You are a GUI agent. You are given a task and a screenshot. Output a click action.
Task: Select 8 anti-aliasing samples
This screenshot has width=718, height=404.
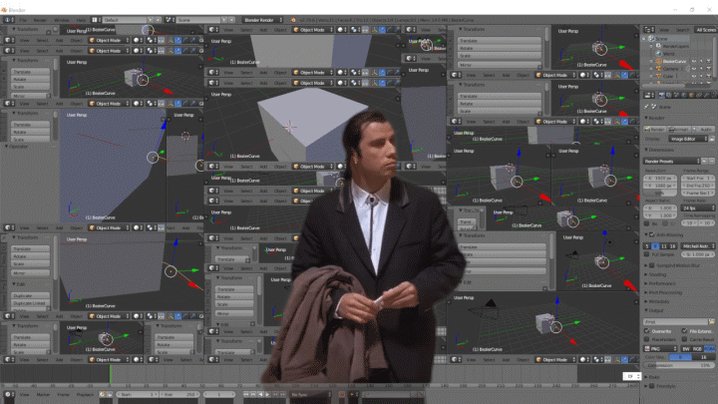click(x=655, y=246)
